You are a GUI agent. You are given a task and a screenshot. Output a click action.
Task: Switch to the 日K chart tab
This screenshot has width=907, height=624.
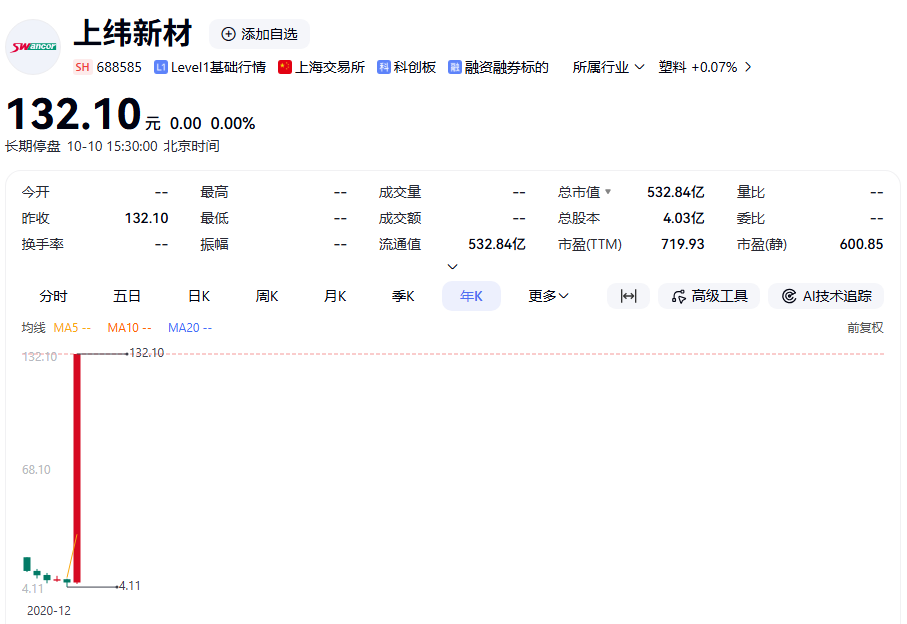[x=199, y=296]
